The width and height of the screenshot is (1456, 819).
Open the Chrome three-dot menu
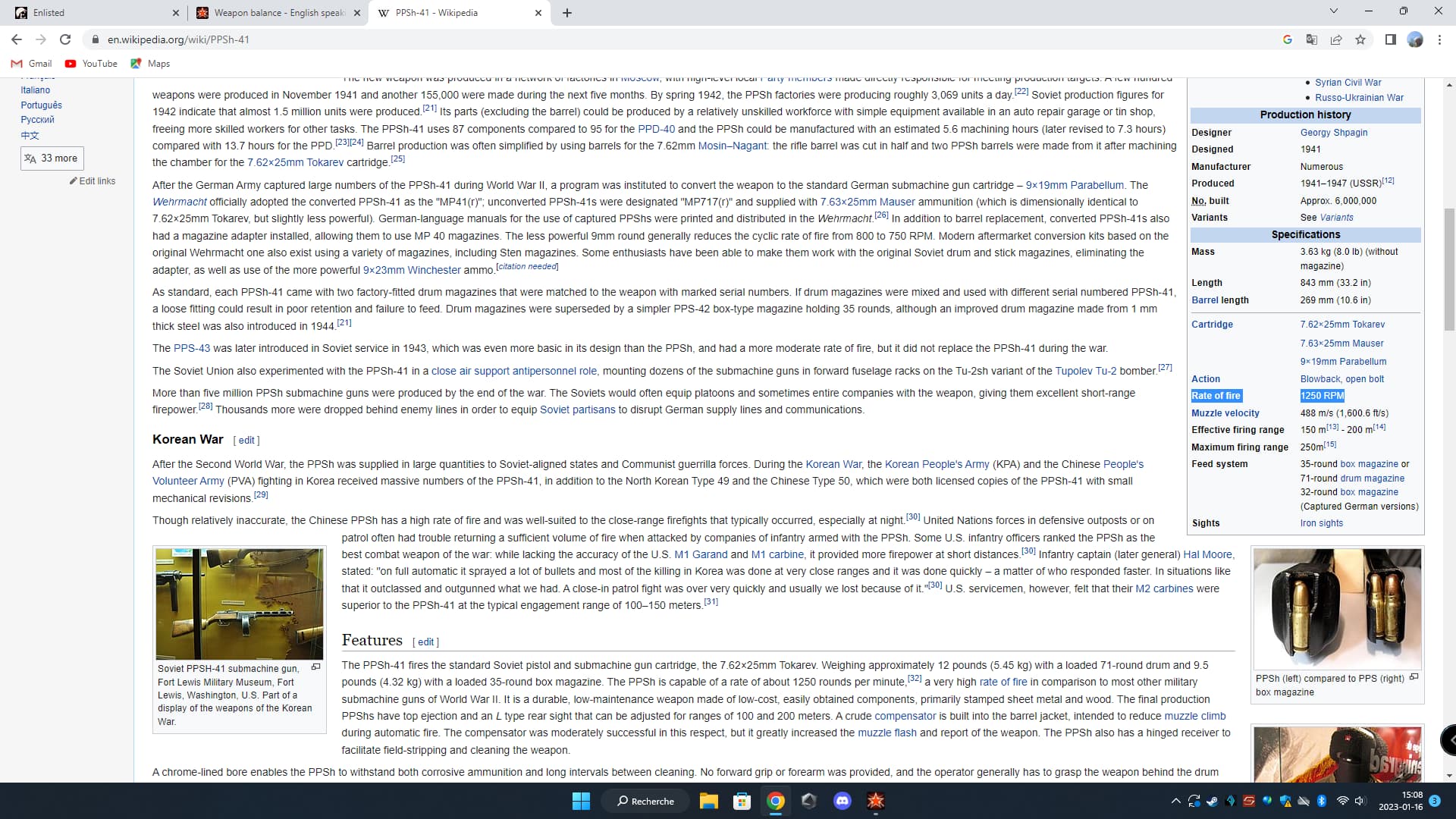coord(1439,39)
